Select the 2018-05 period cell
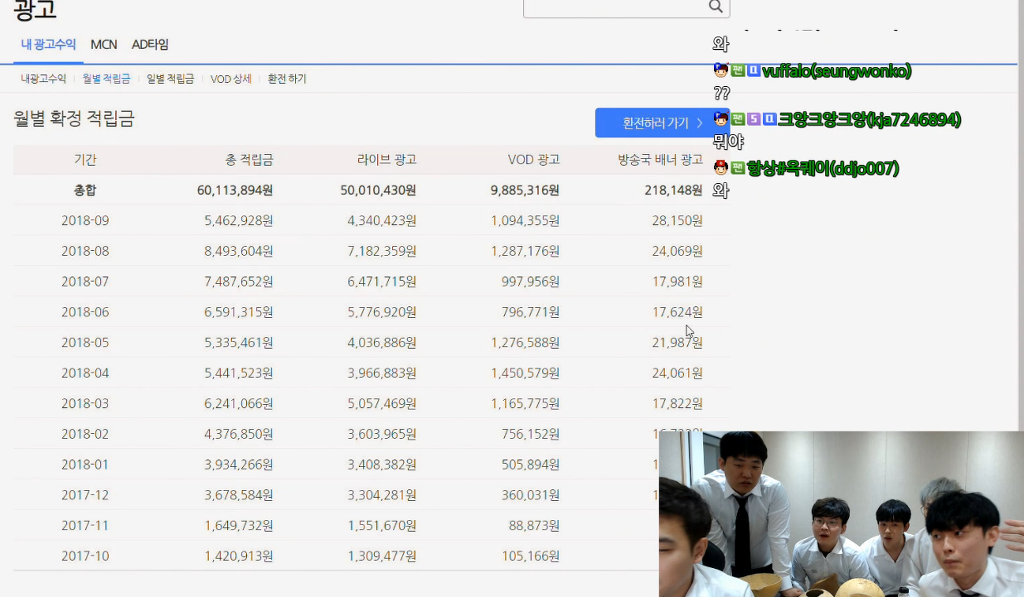Screen dimensions: 1024x597 point(85,342)
